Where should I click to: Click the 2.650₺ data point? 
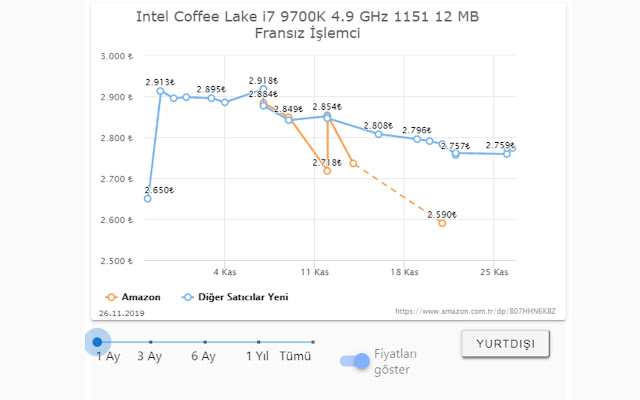148,198
